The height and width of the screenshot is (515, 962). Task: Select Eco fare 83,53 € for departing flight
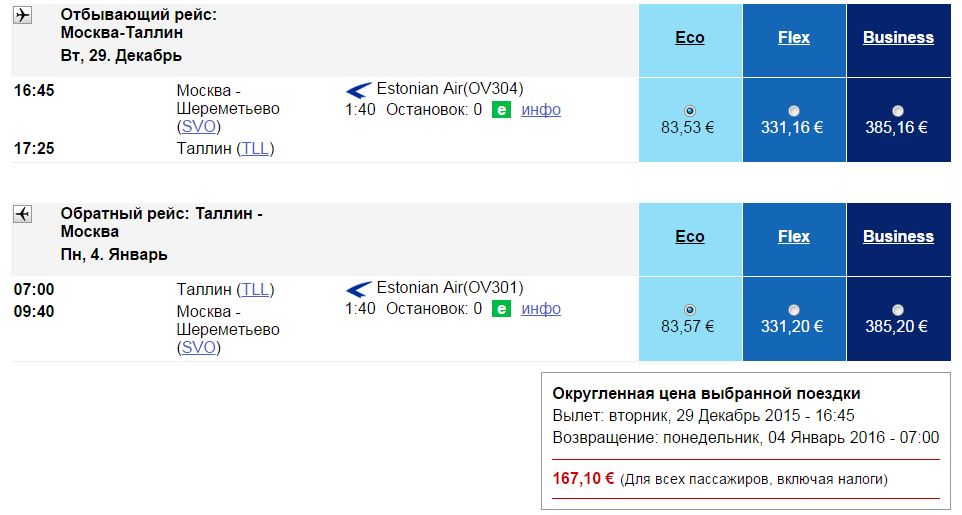(x=690, y=111)
